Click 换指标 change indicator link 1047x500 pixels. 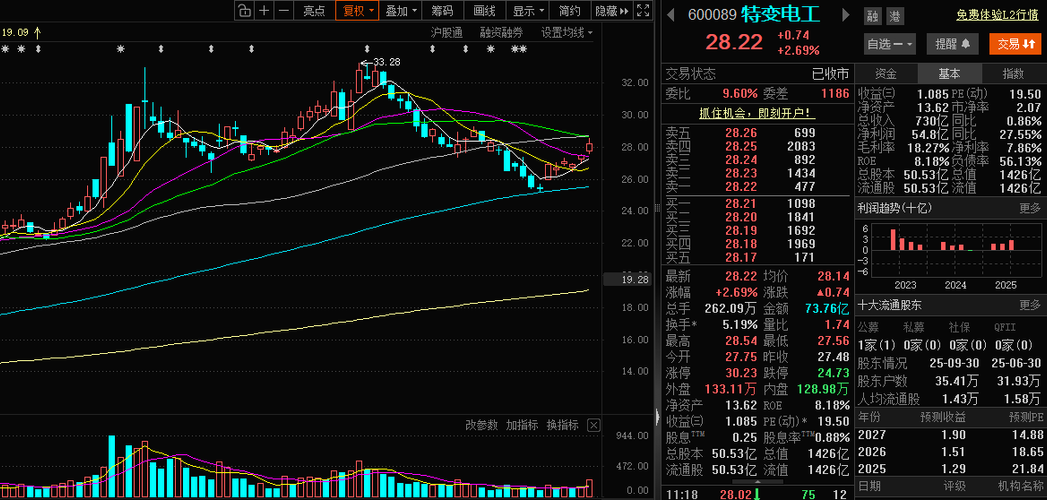click(563, 425)
